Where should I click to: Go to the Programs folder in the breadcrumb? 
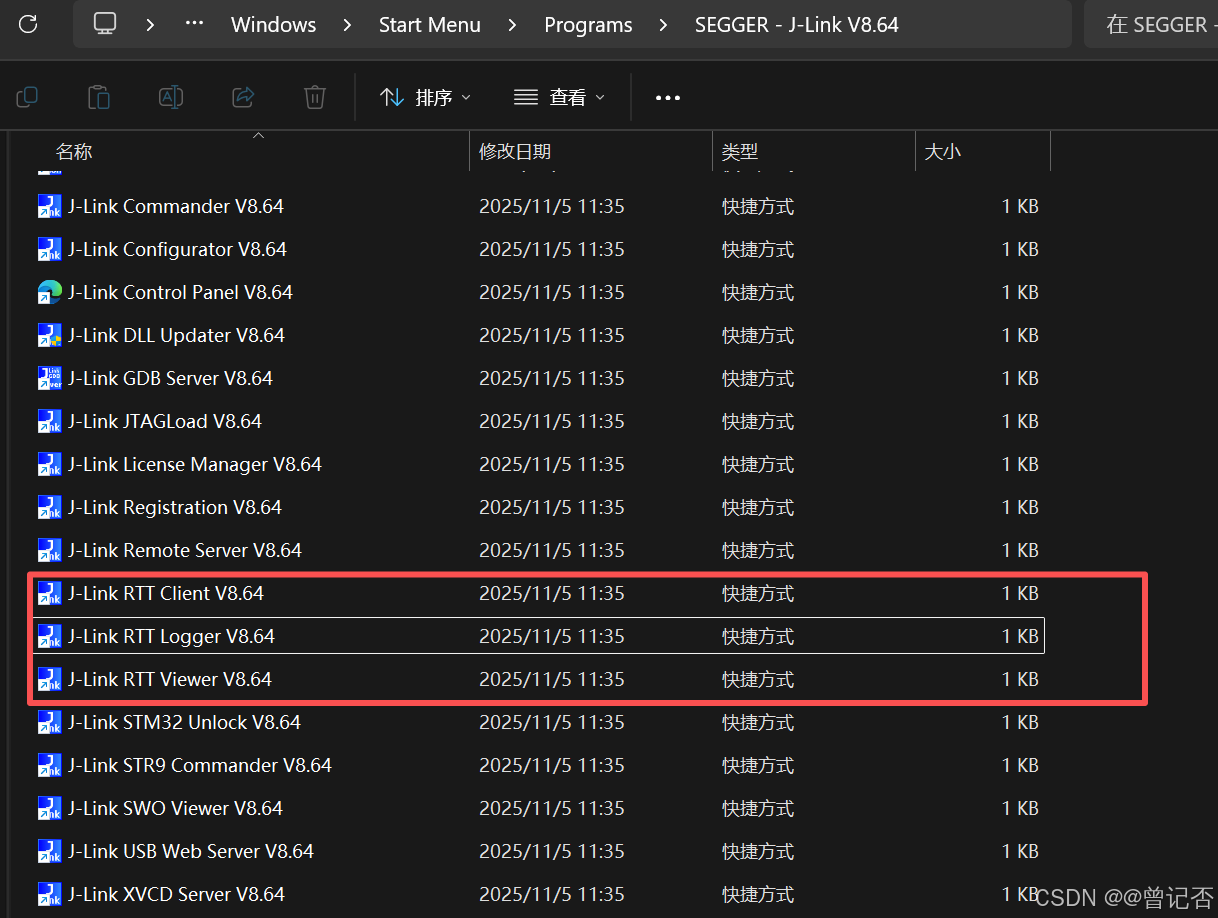pos(588,24)
